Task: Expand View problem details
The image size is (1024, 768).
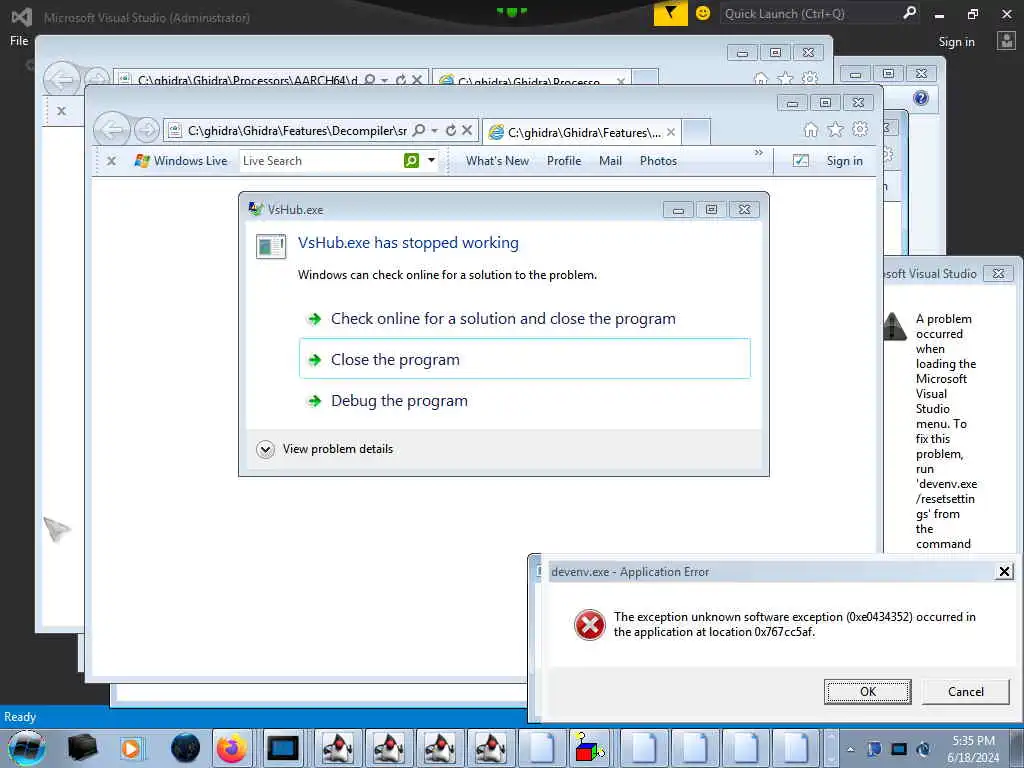Action: click(325, 449)
